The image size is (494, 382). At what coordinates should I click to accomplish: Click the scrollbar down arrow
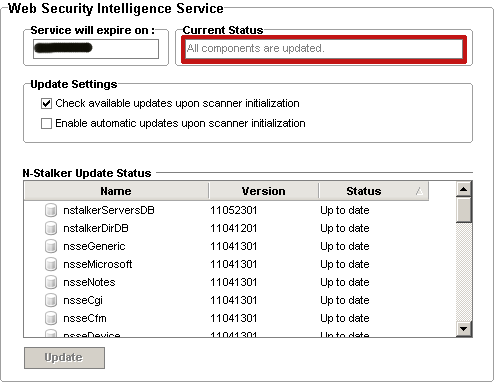click(464, 329)
